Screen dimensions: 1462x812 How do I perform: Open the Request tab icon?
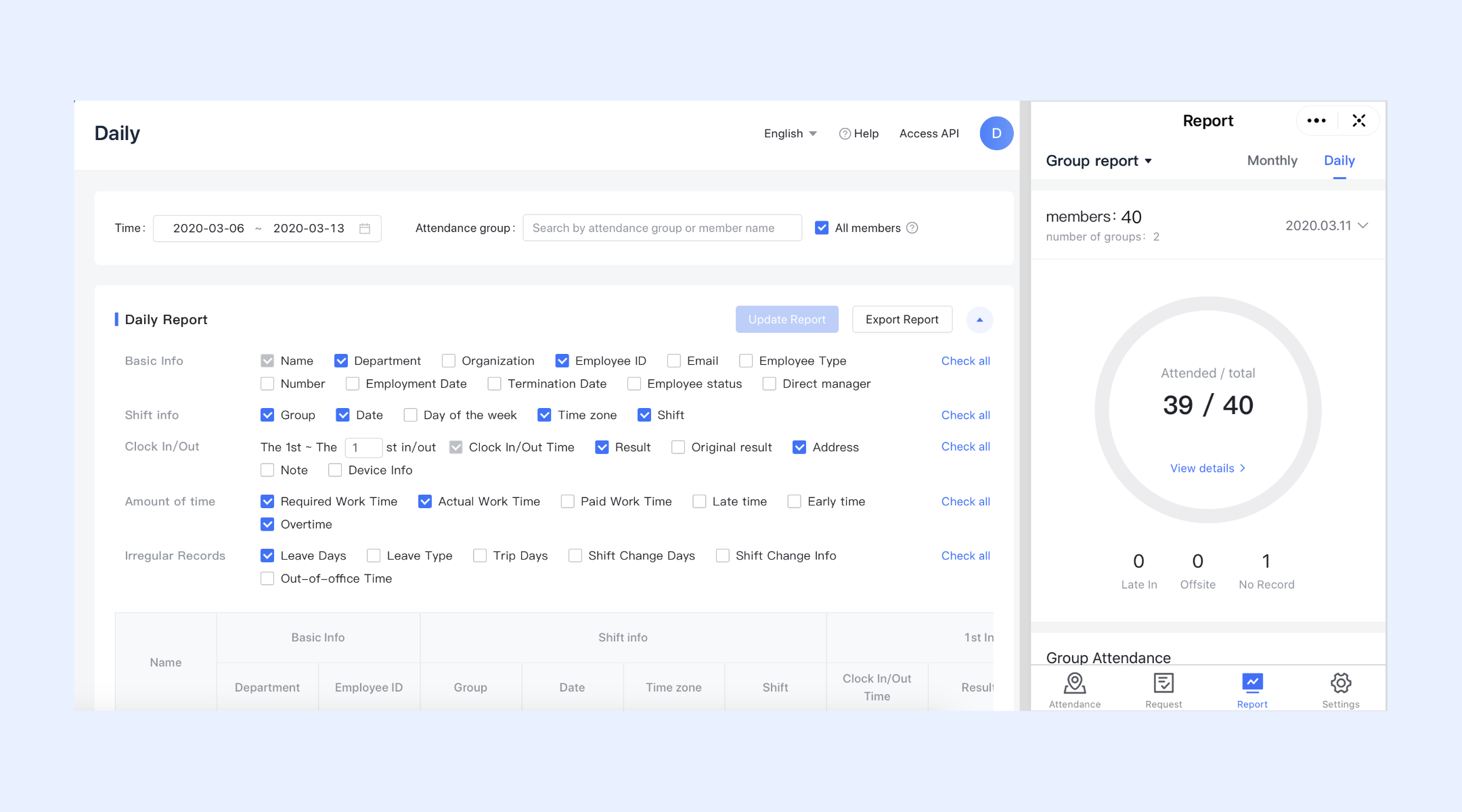[1164, 683]
